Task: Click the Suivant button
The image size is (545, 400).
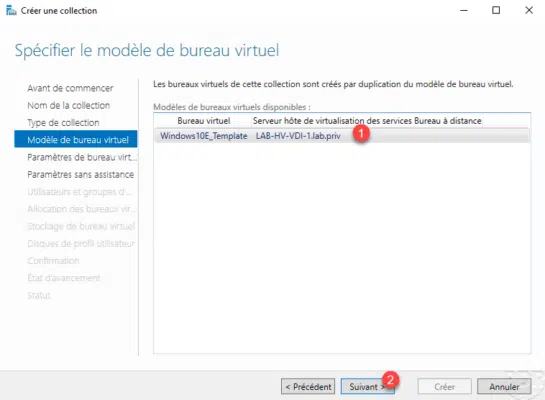Action: tap(368, 386)
